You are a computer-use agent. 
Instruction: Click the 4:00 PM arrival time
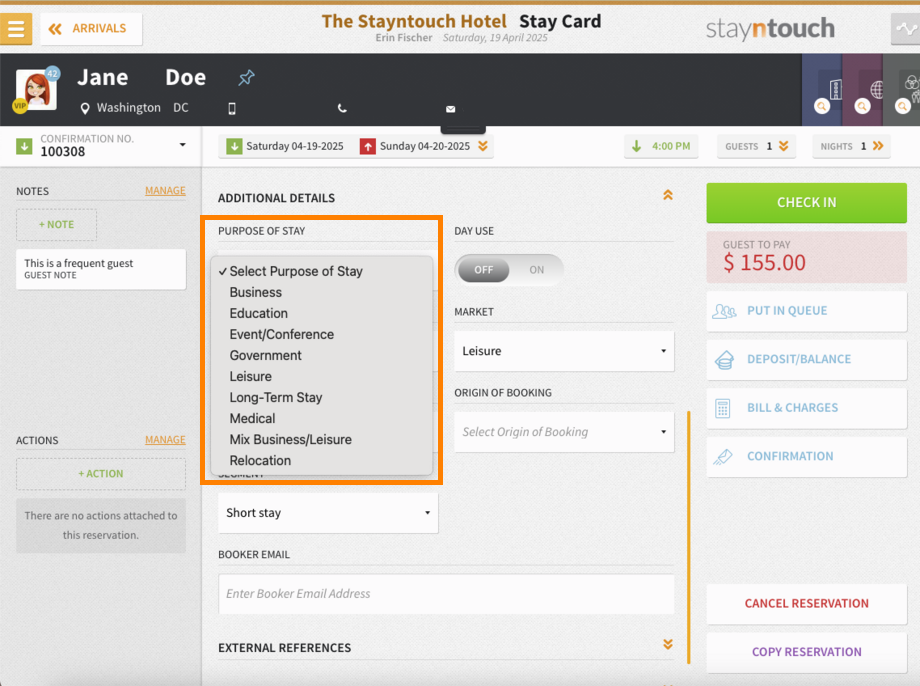pyautogui.click(x=661, y=146)
